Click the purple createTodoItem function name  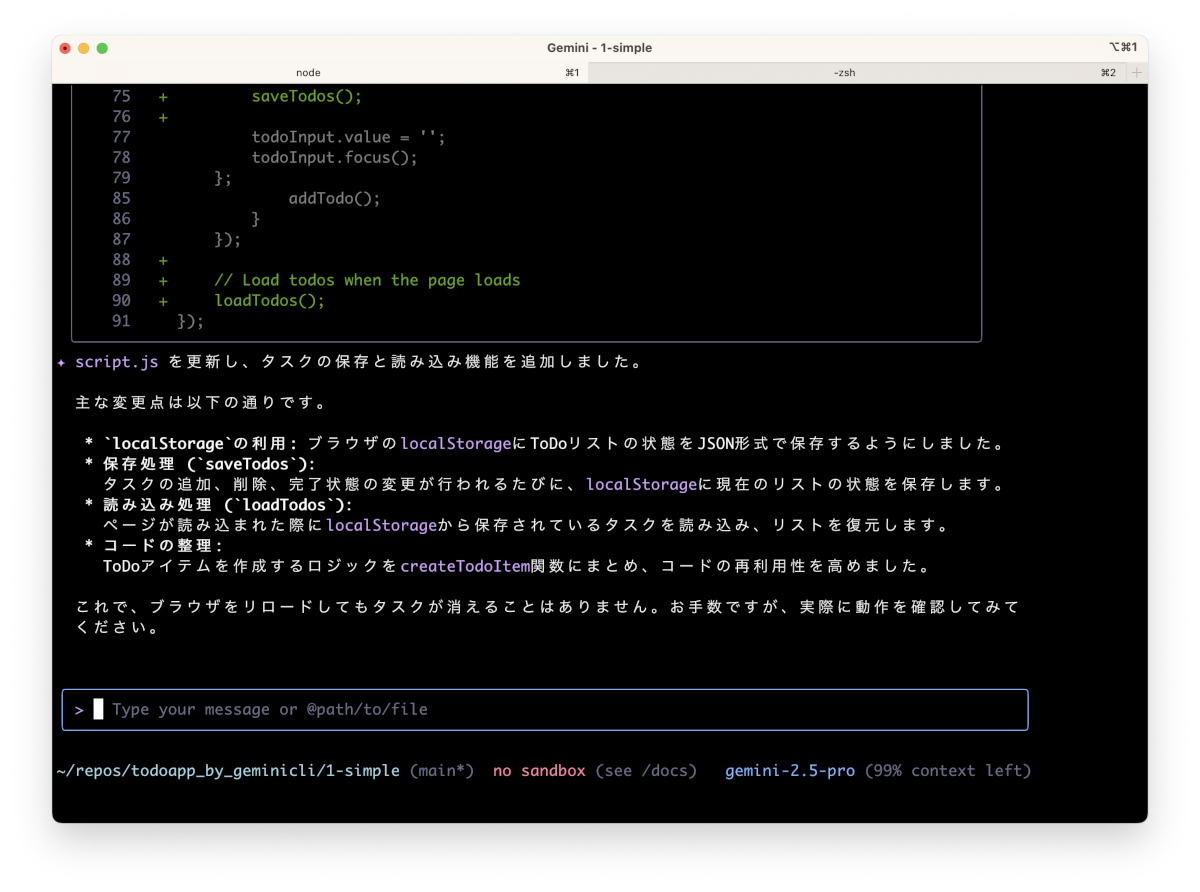[464, 566]
